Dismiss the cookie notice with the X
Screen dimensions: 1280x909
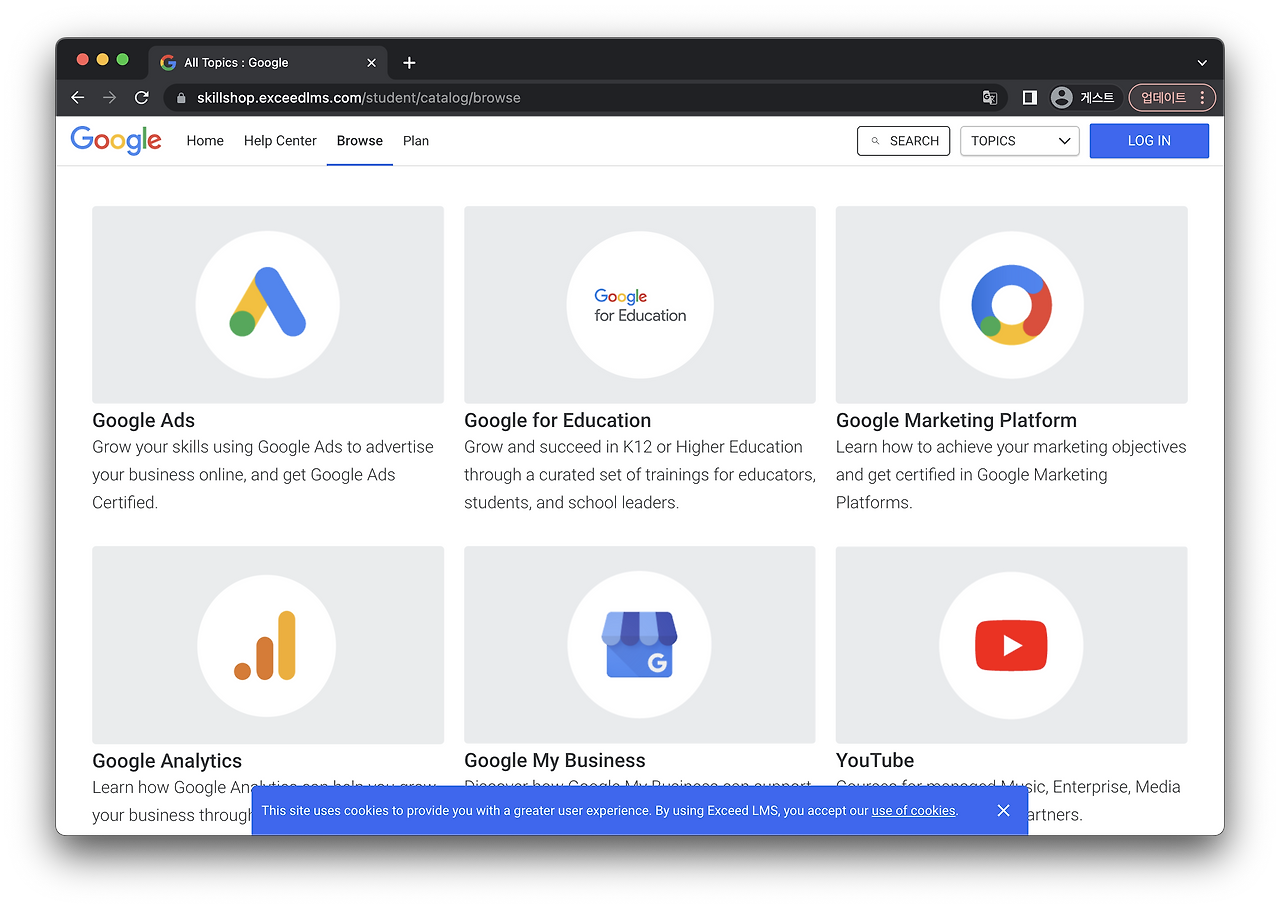[1004, 810]
